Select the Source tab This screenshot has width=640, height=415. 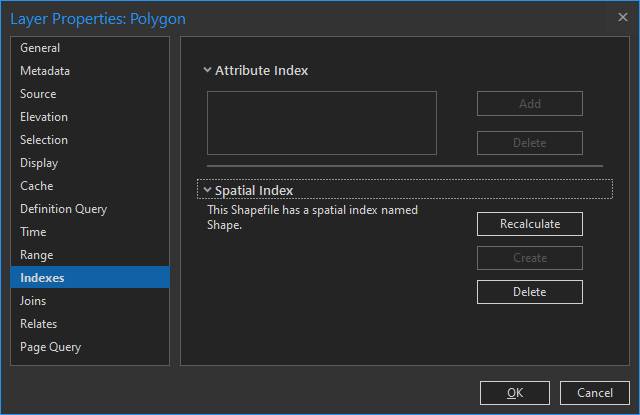[x=38, y=94]
